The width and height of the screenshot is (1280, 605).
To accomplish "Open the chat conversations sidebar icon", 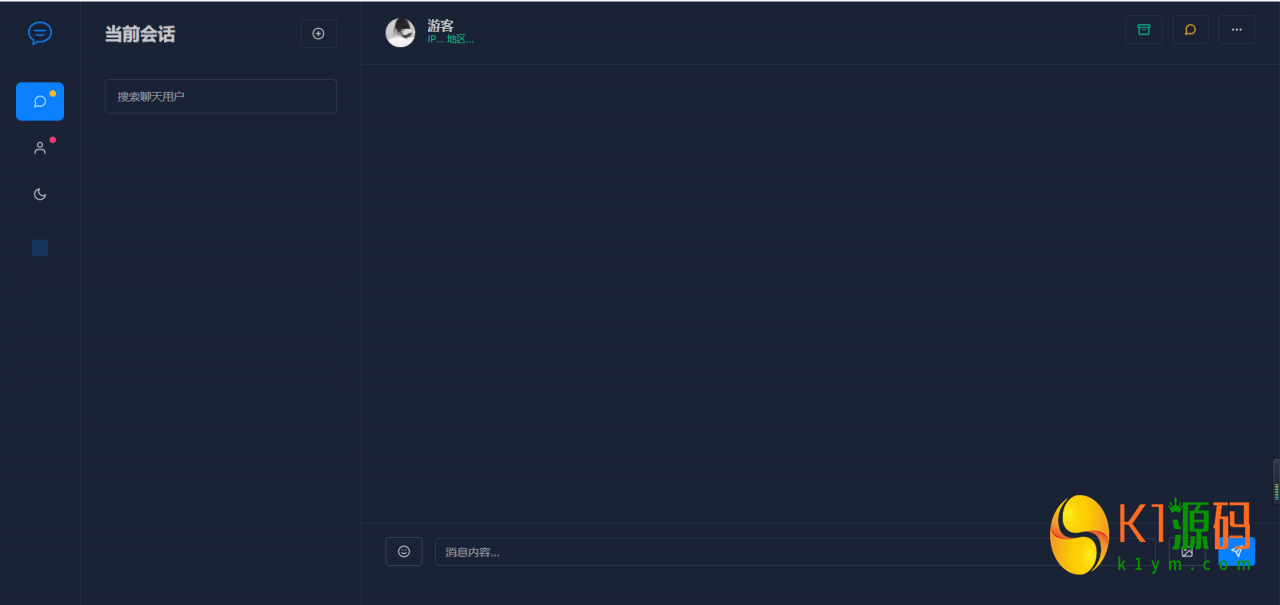I will point(40,101).
